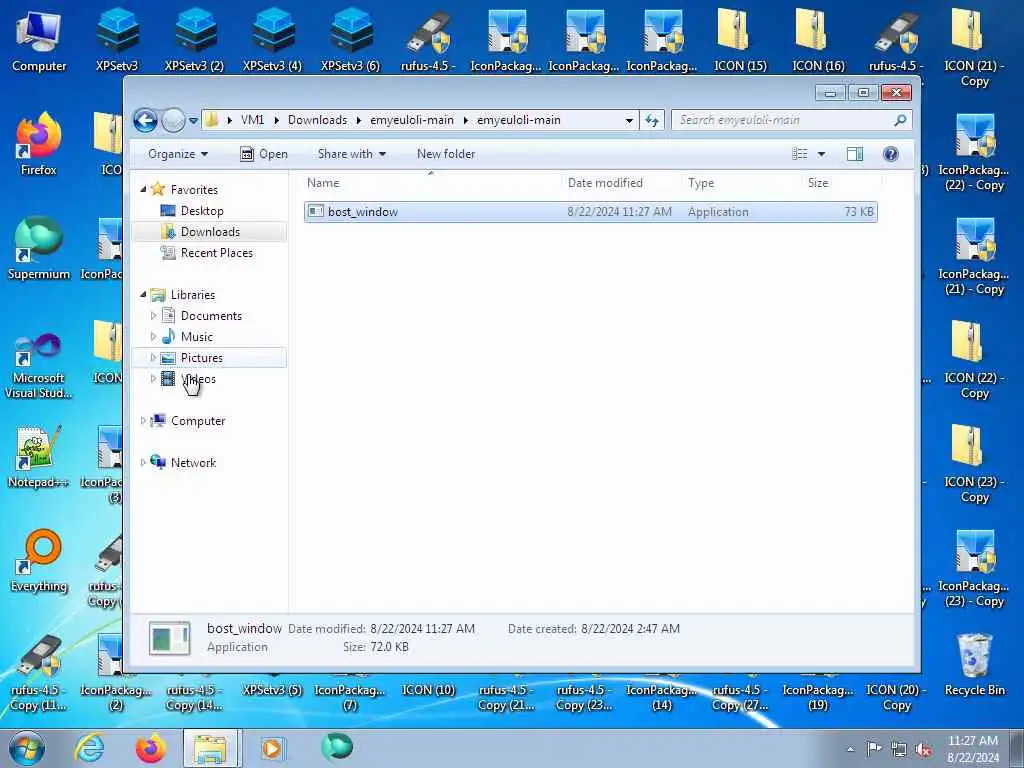Viewport: 1024px width, 768px height.
Task: Expand the Network tree node
Action: 144,462
